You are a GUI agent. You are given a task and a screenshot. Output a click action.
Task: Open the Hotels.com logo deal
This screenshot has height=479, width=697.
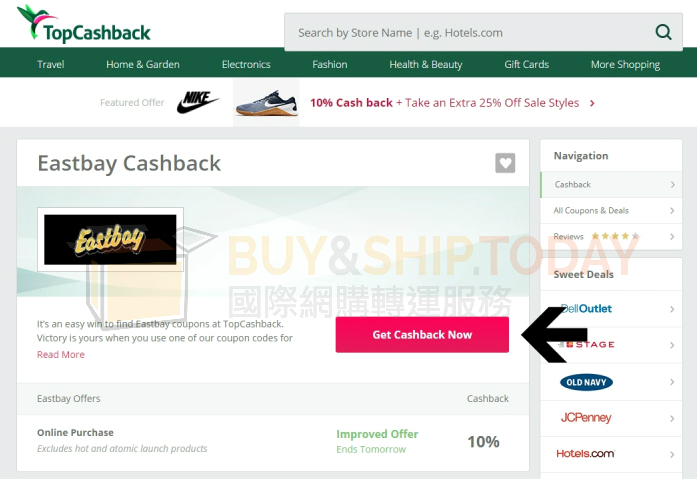pos(585,454)
